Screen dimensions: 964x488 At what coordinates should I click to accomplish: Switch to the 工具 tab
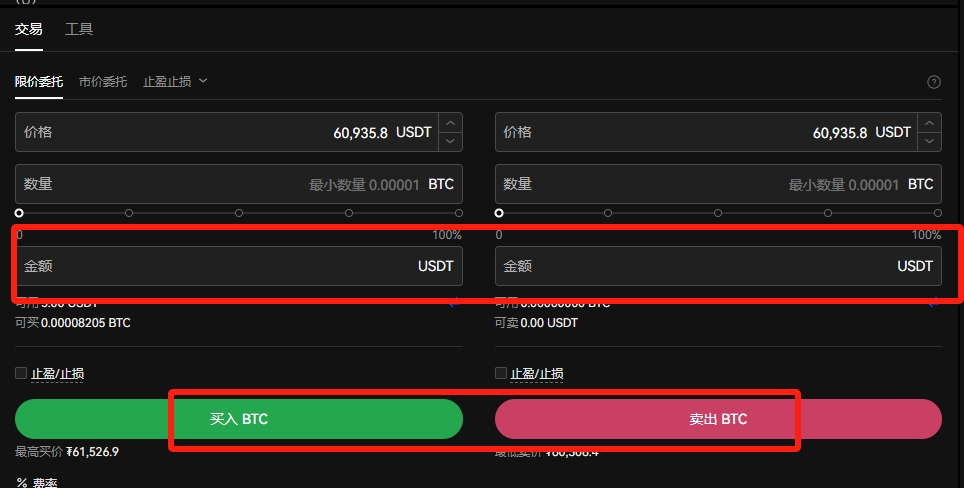pos(79,29)
